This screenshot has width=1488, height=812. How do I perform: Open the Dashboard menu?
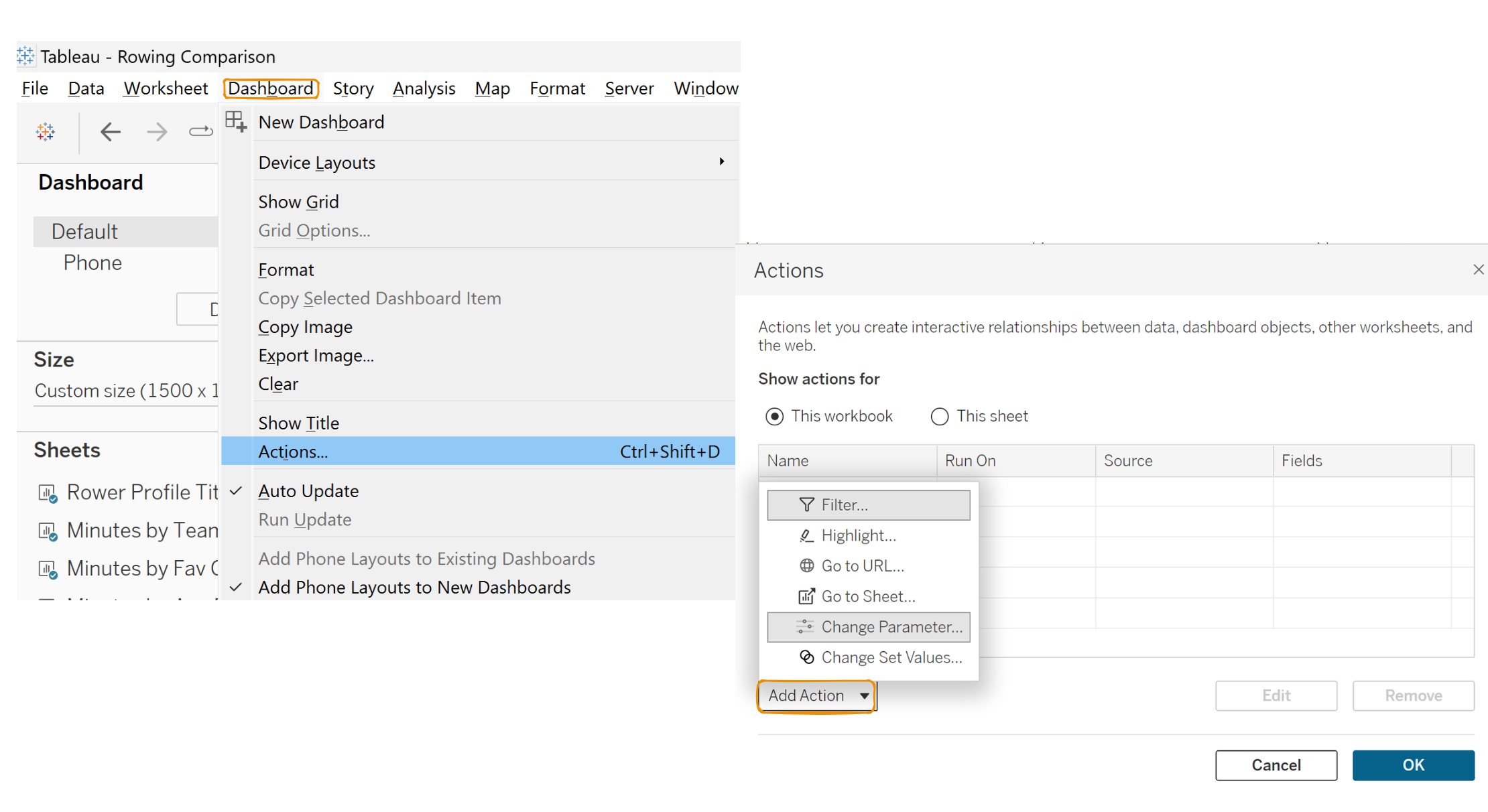click(271, 88)
